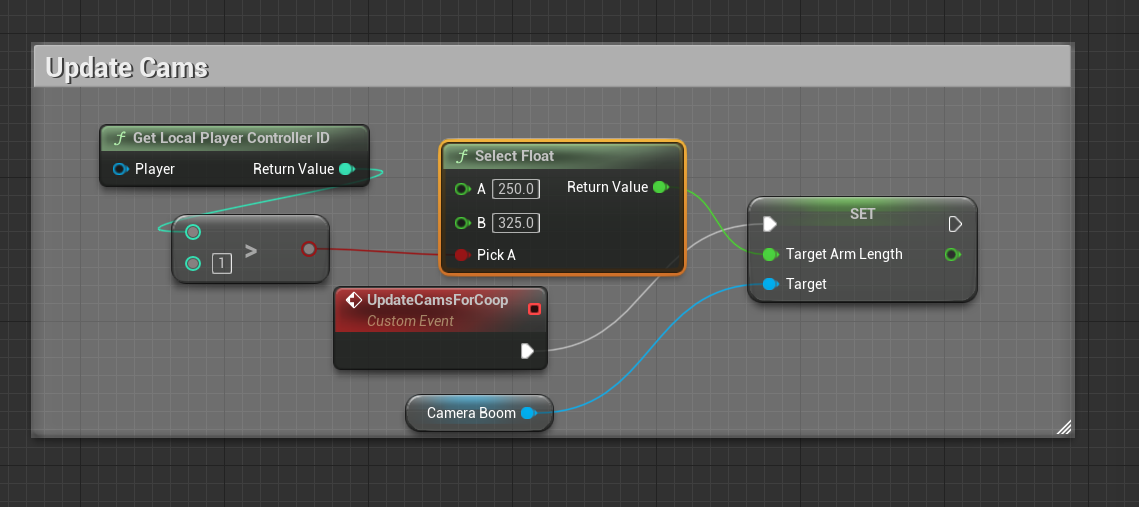Select the SET node title
Screen dimensions: 1139x507
tap(862, 214)
